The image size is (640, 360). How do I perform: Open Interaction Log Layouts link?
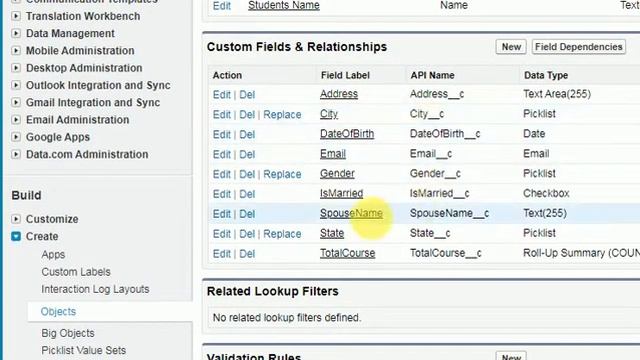(x=95, y=289)
